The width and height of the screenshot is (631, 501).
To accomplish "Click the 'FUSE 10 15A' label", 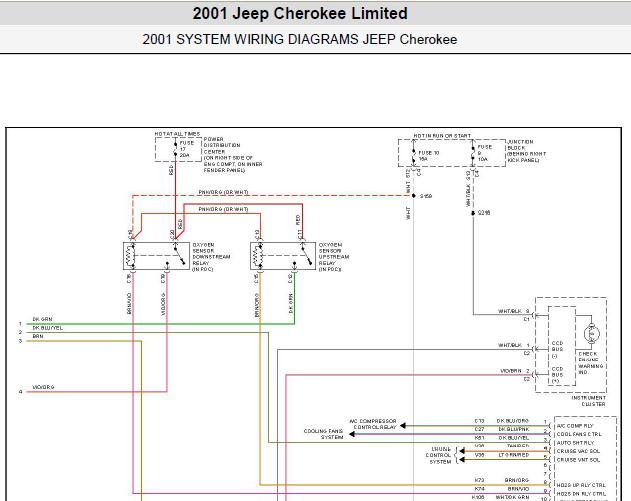I will tap(429, 156).
